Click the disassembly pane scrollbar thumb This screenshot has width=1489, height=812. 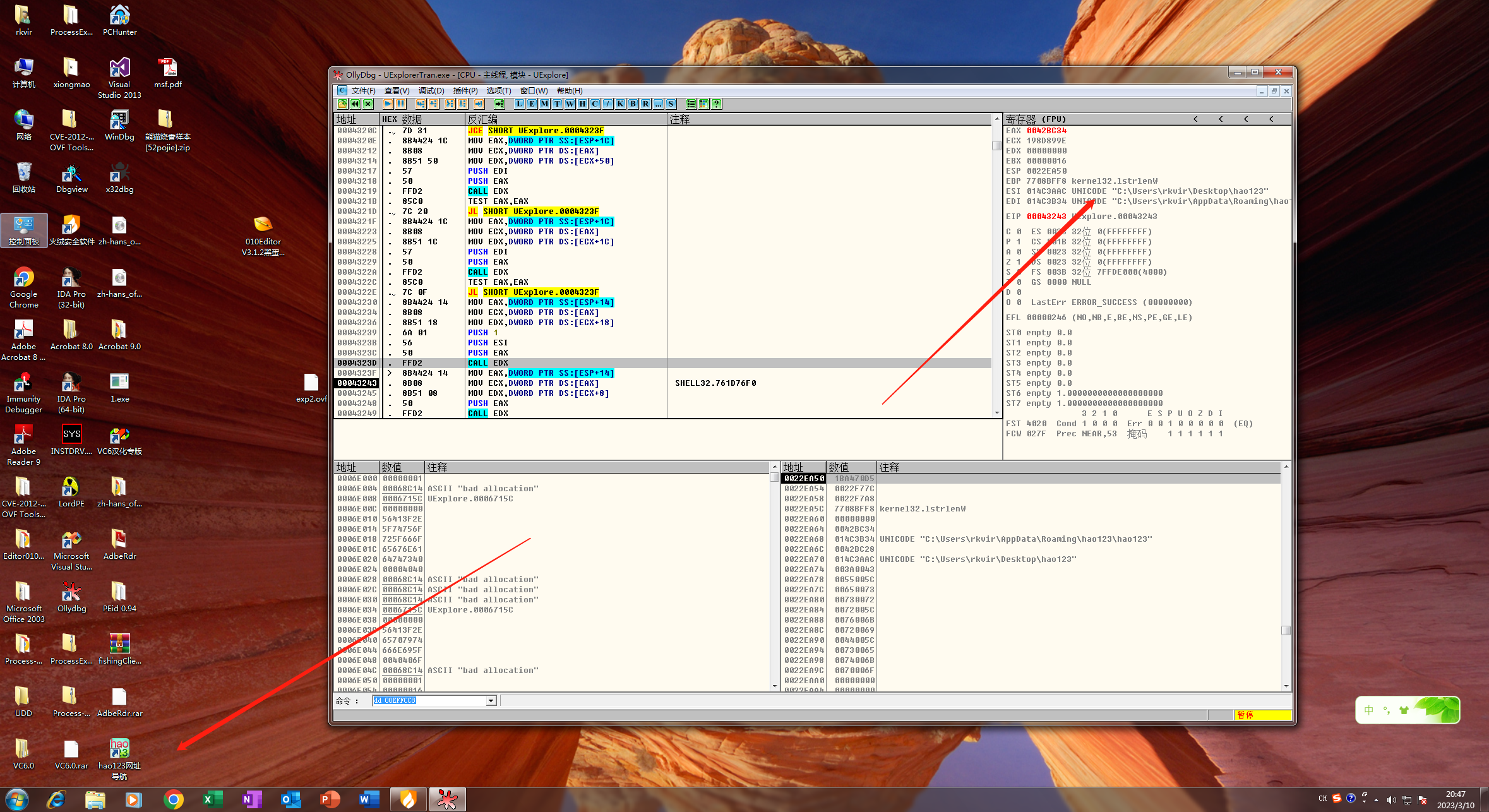pos(996,146)
